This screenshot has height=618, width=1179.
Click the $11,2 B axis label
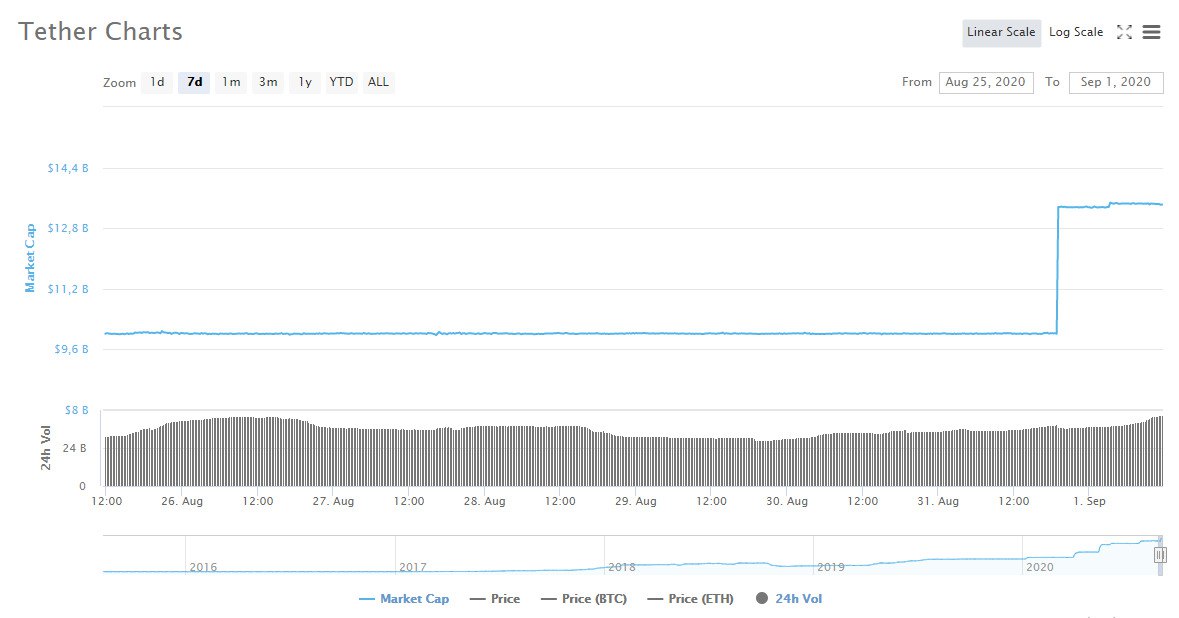pos(68,289)
